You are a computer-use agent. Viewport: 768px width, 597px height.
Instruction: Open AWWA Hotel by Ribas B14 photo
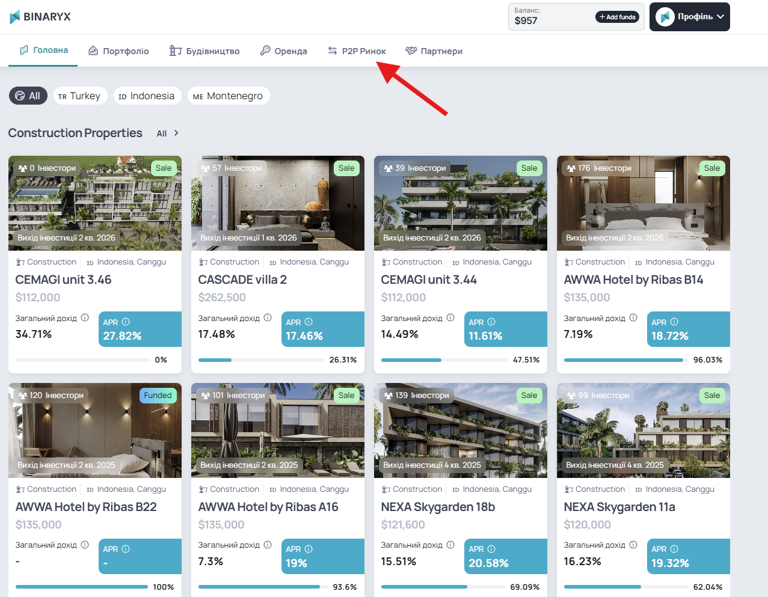(x=644, y=203)
